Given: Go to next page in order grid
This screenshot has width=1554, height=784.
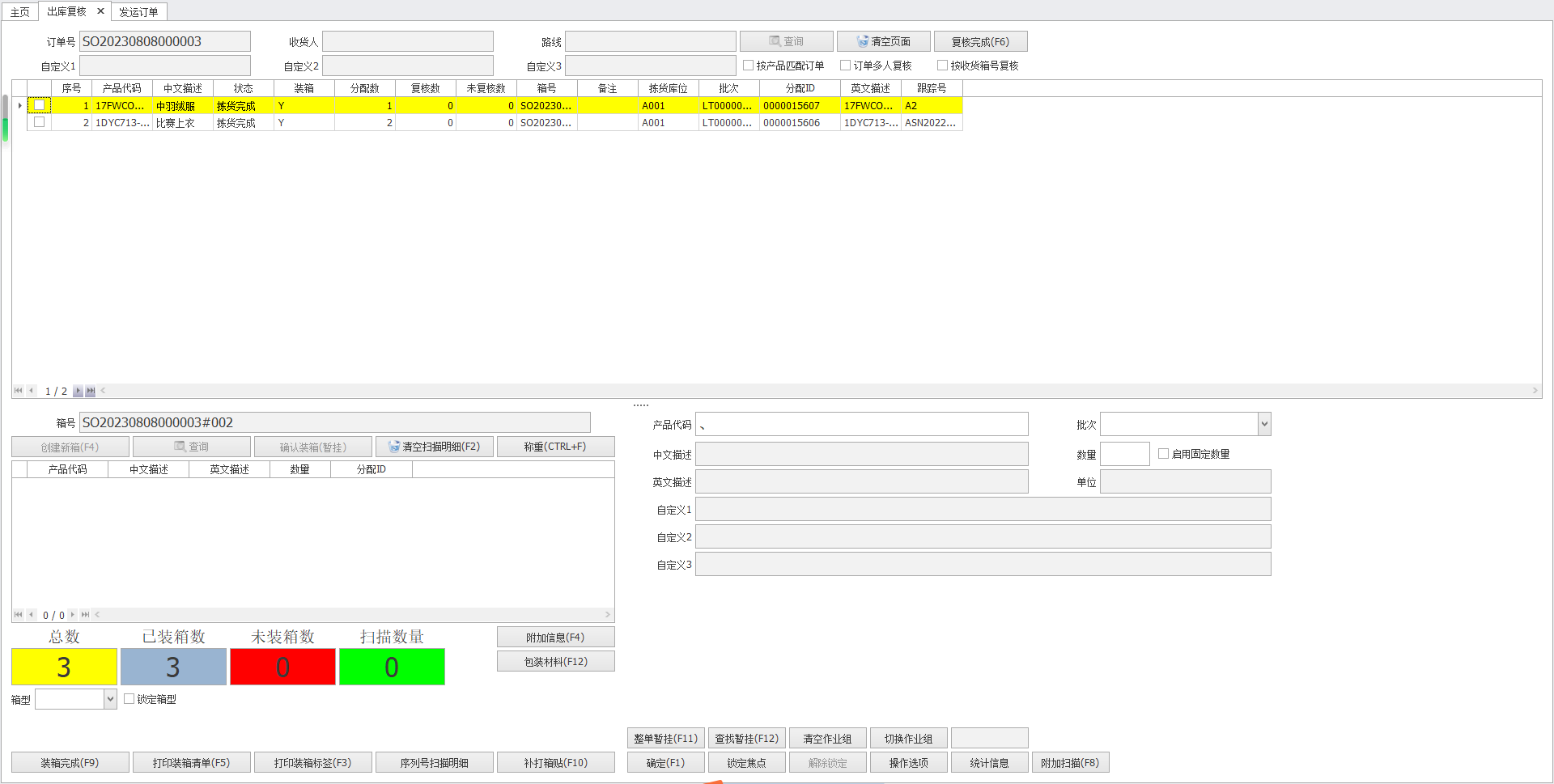Looking at the screenshot, I should tap(78, 391).
